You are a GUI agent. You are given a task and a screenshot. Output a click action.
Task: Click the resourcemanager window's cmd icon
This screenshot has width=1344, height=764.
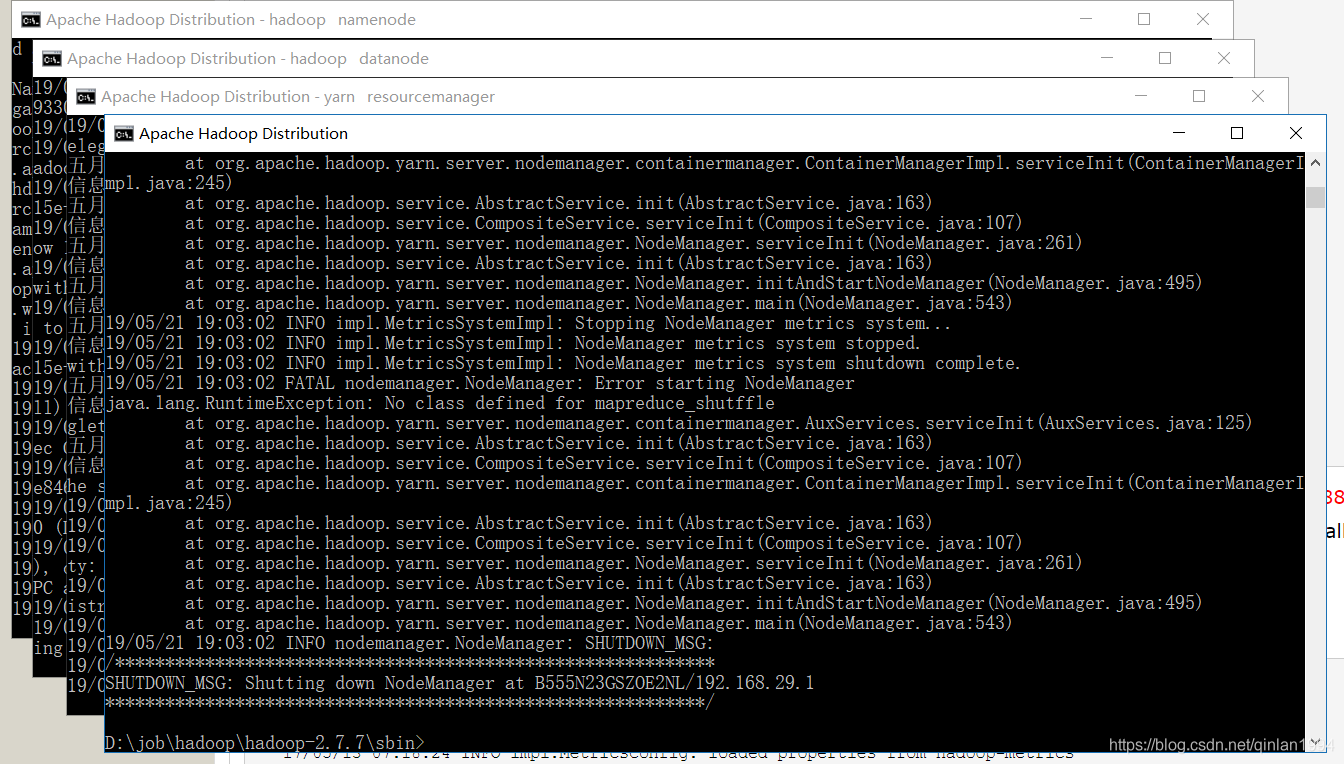86,97
